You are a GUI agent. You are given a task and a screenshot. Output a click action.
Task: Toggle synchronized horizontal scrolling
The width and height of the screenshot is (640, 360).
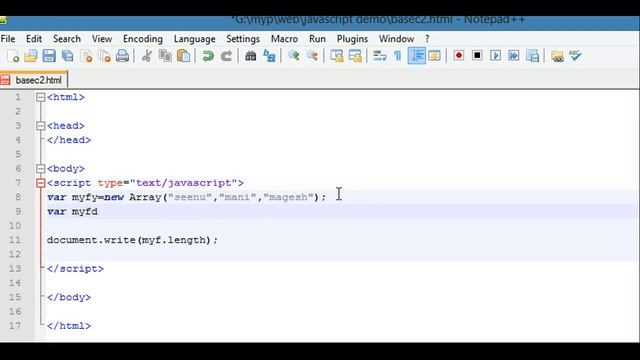(x=355, y=56)
